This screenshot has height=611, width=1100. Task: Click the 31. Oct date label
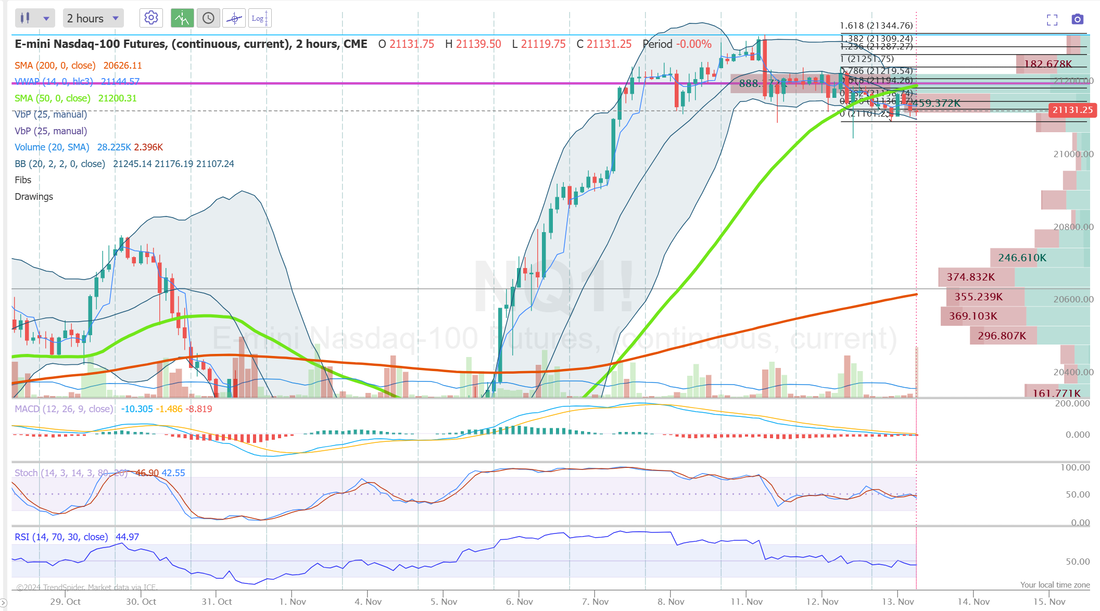217,601
